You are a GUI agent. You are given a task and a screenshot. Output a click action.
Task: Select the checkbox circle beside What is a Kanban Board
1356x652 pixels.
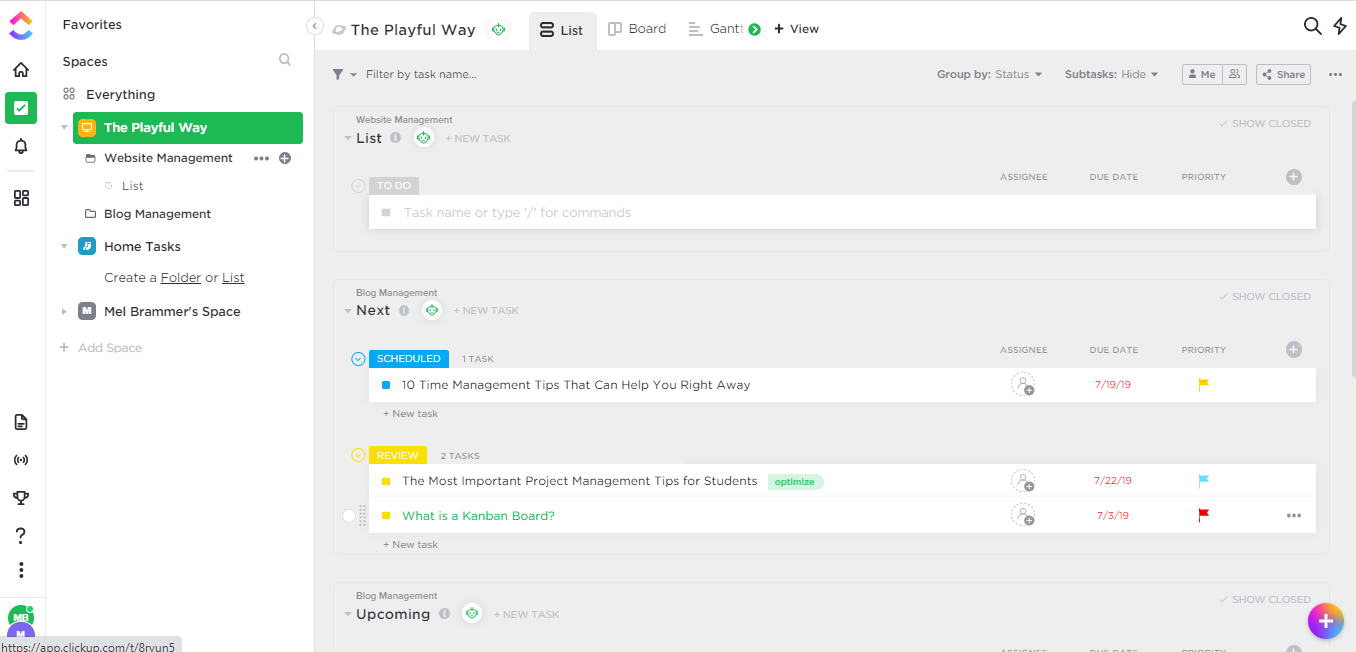pos(349,516)
